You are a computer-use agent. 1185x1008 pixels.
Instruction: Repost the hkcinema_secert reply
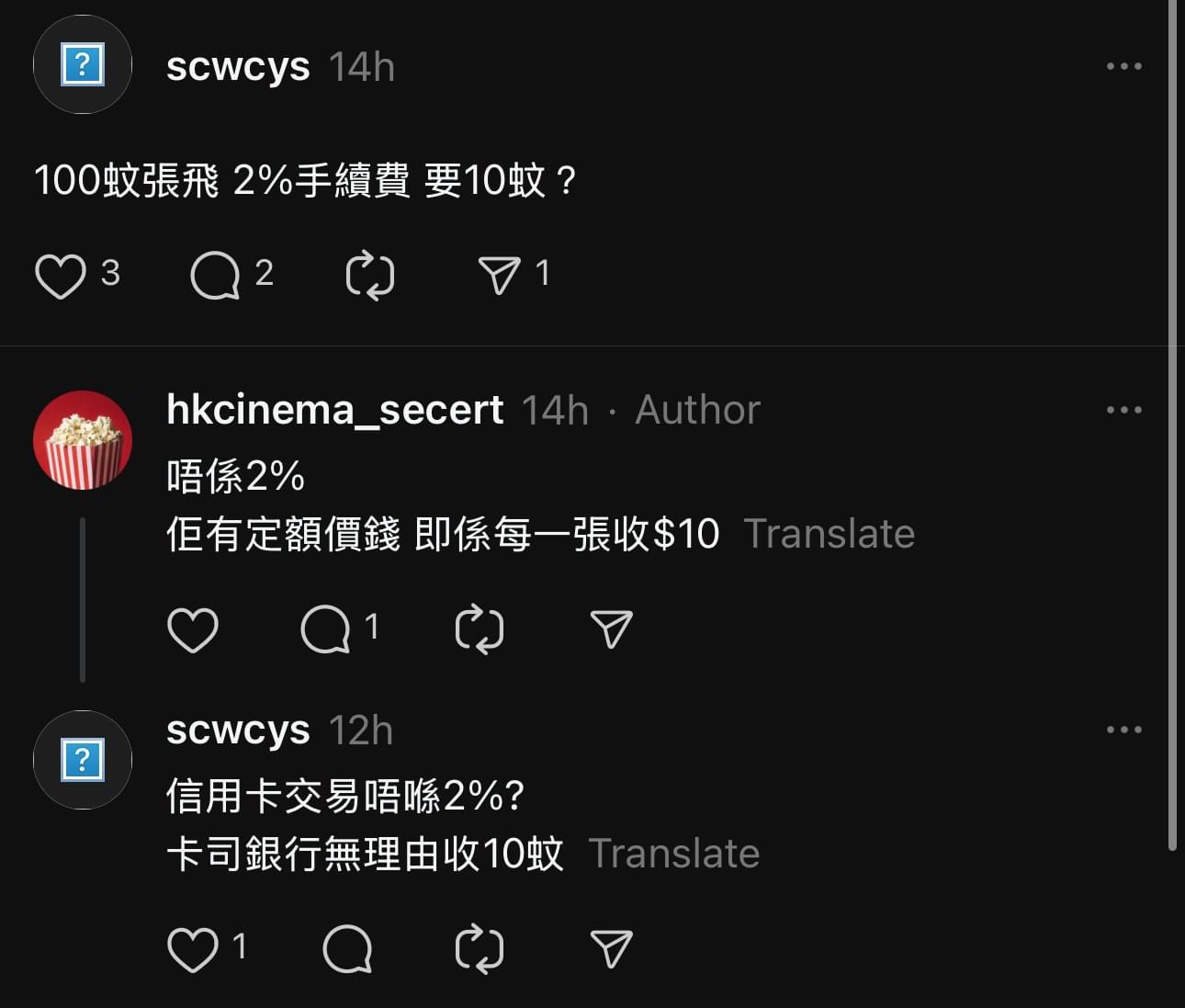click(480, 629)
